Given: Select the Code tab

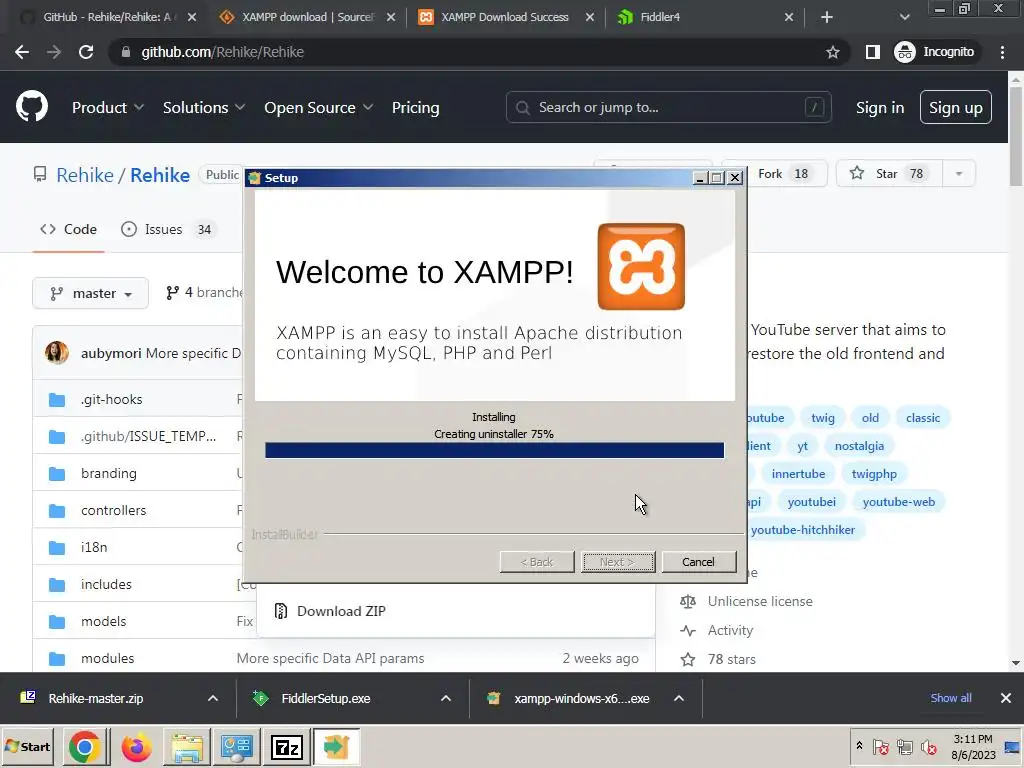Looking at the screenshot, I should coord(69,229).
